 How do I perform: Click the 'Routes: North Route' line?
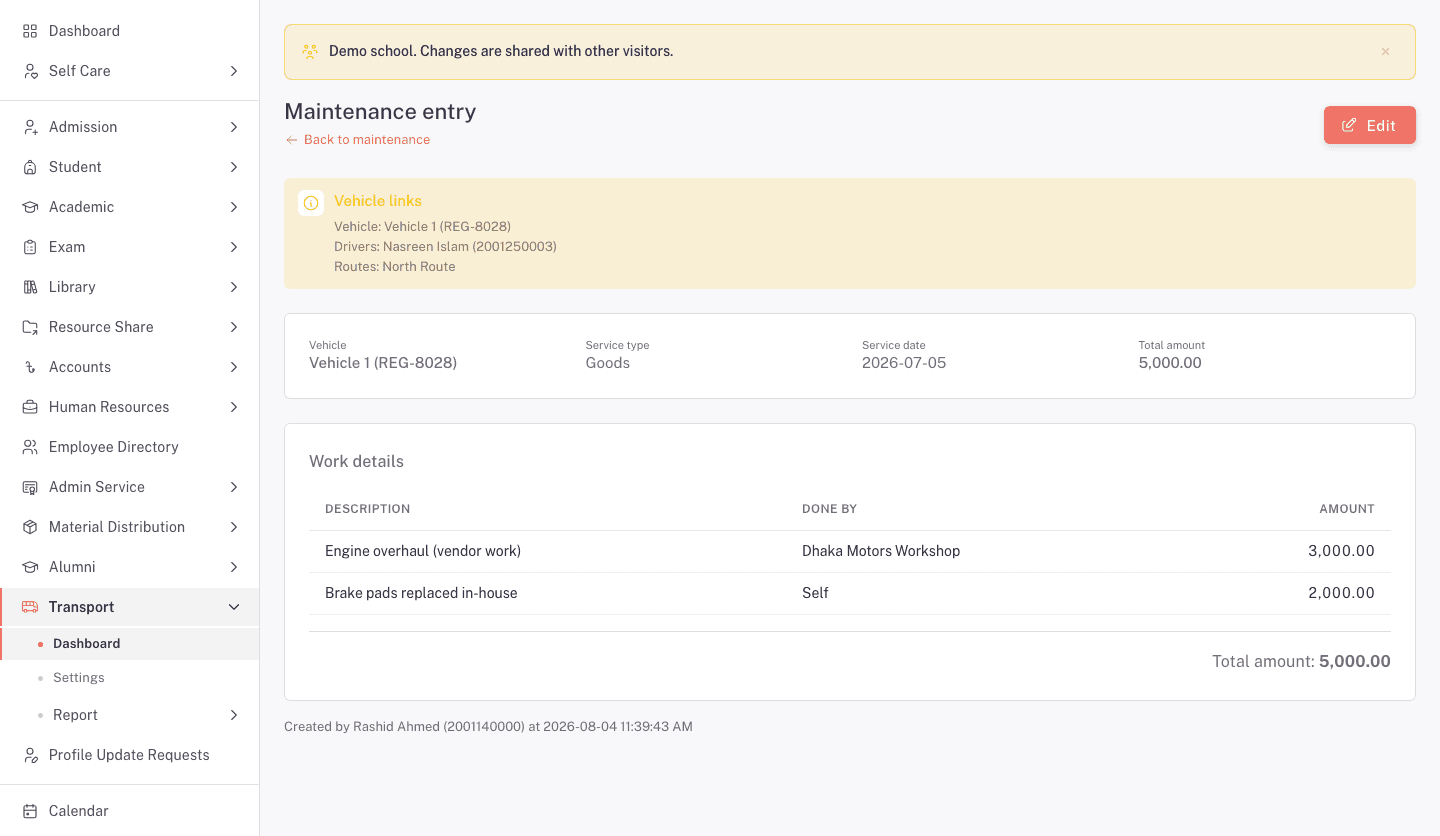395,267
